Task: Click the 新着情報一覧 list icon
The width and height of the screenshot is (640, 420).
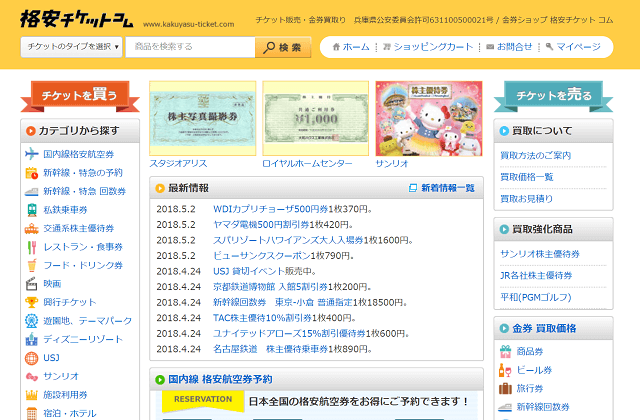Action: 413,188
